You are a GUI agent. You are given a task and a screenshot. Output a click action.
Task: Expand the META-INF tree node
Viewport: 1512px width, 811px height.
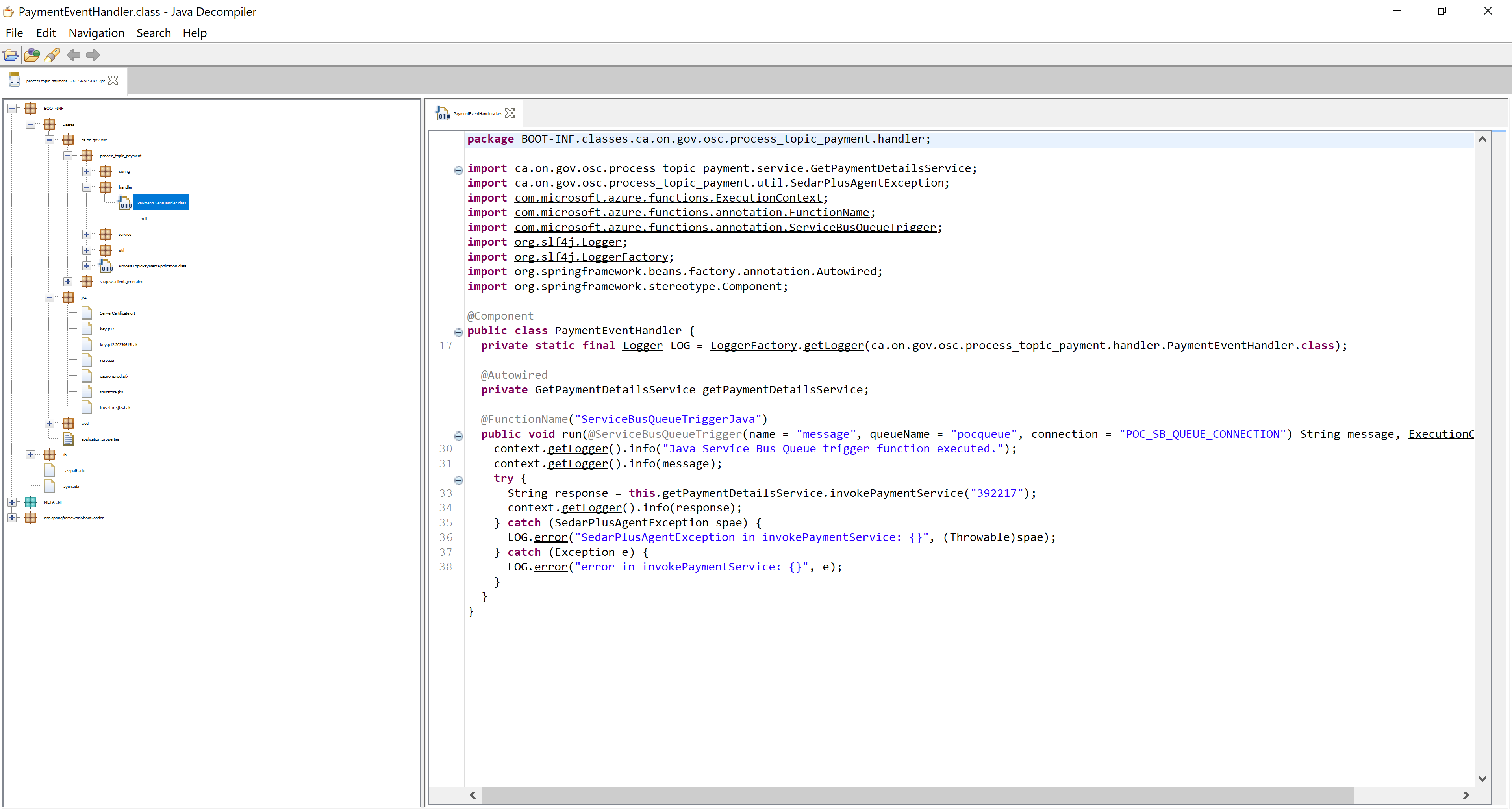tap(12, 502)
